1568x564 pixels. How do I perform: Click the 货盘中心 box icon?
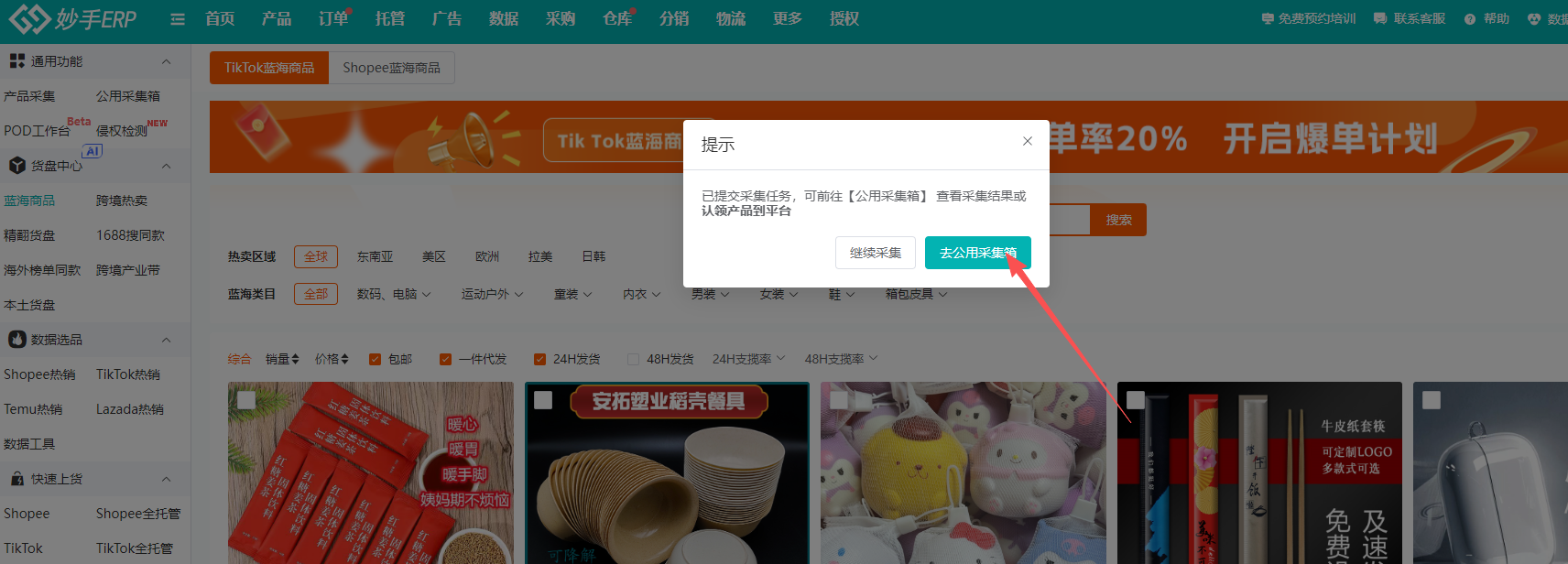point(16,166)
